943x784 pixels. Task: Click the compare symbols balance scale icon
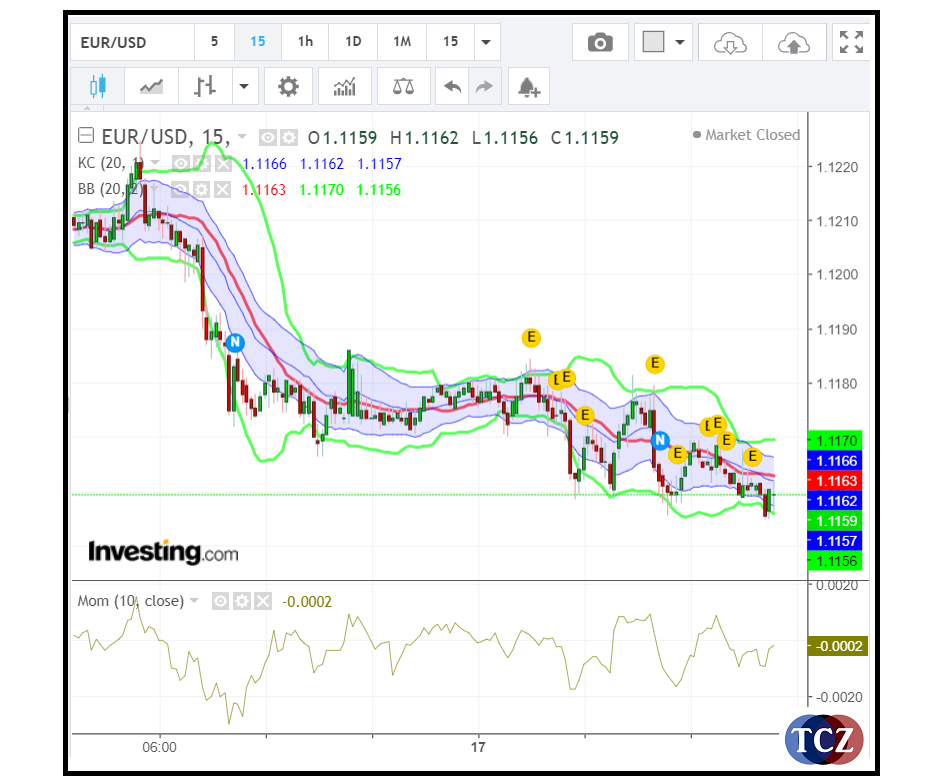[x=404, y=86]
